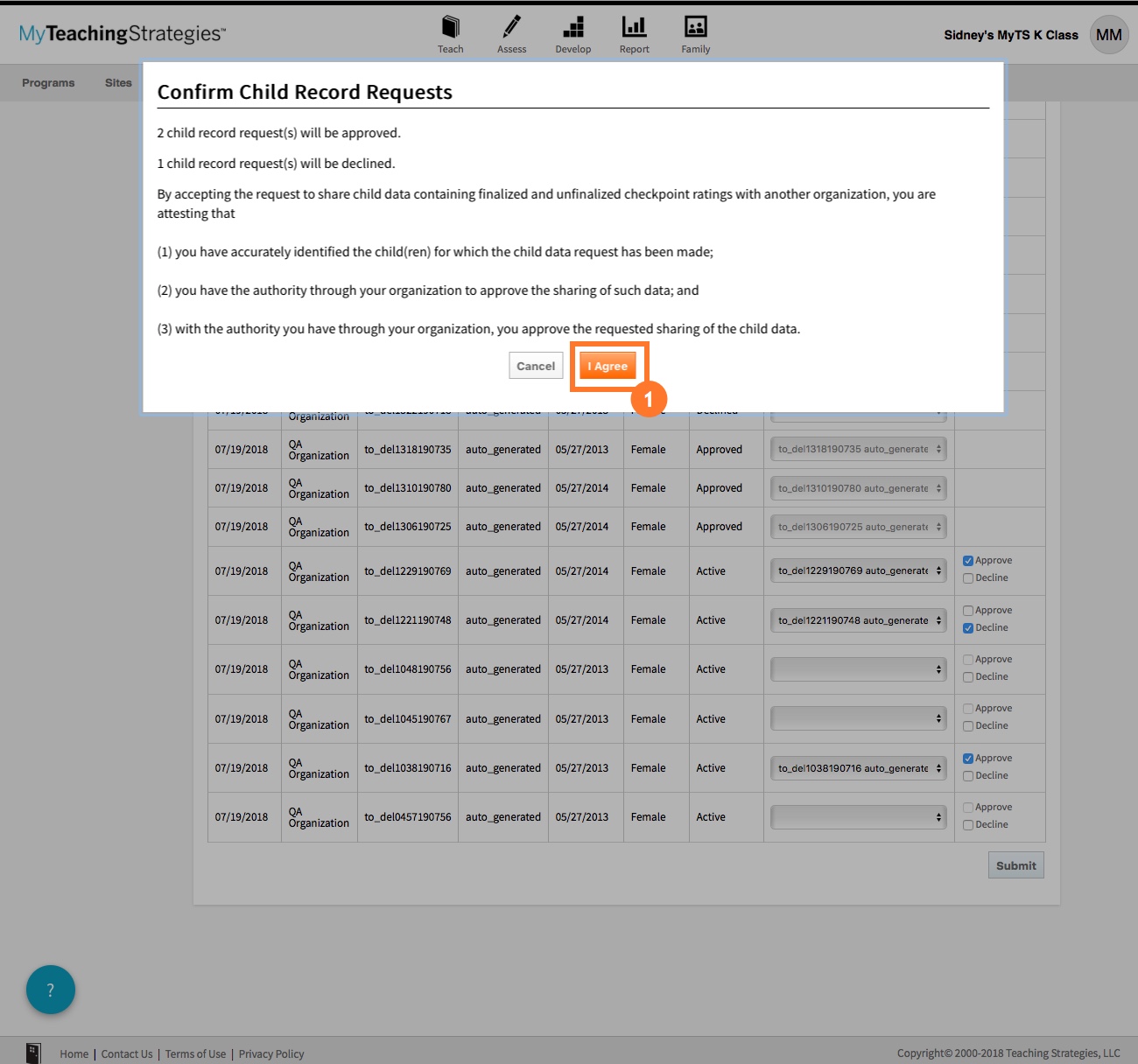Click the MM user avatar
This screenshot has width=1138, height=1064.
1108,35
